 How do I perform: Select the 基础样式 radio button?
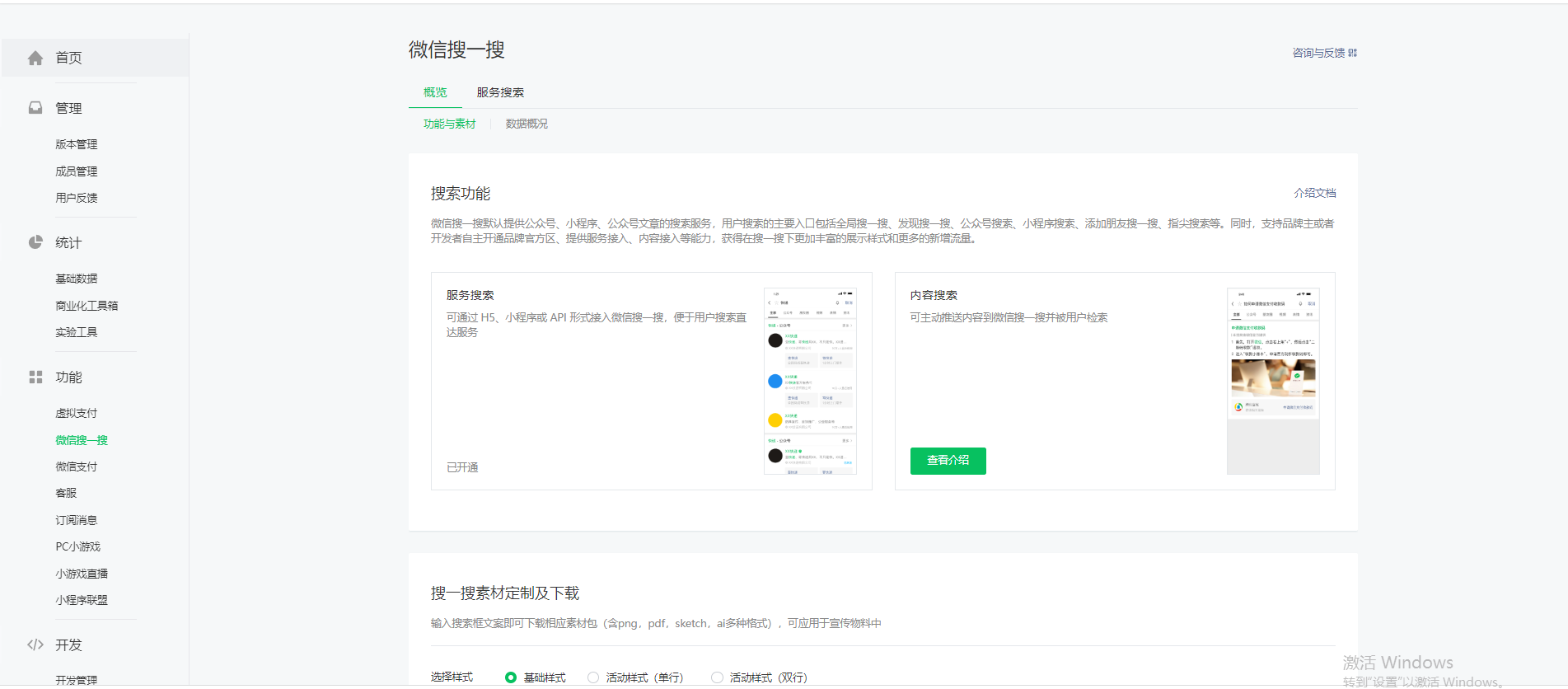(511, 677)
